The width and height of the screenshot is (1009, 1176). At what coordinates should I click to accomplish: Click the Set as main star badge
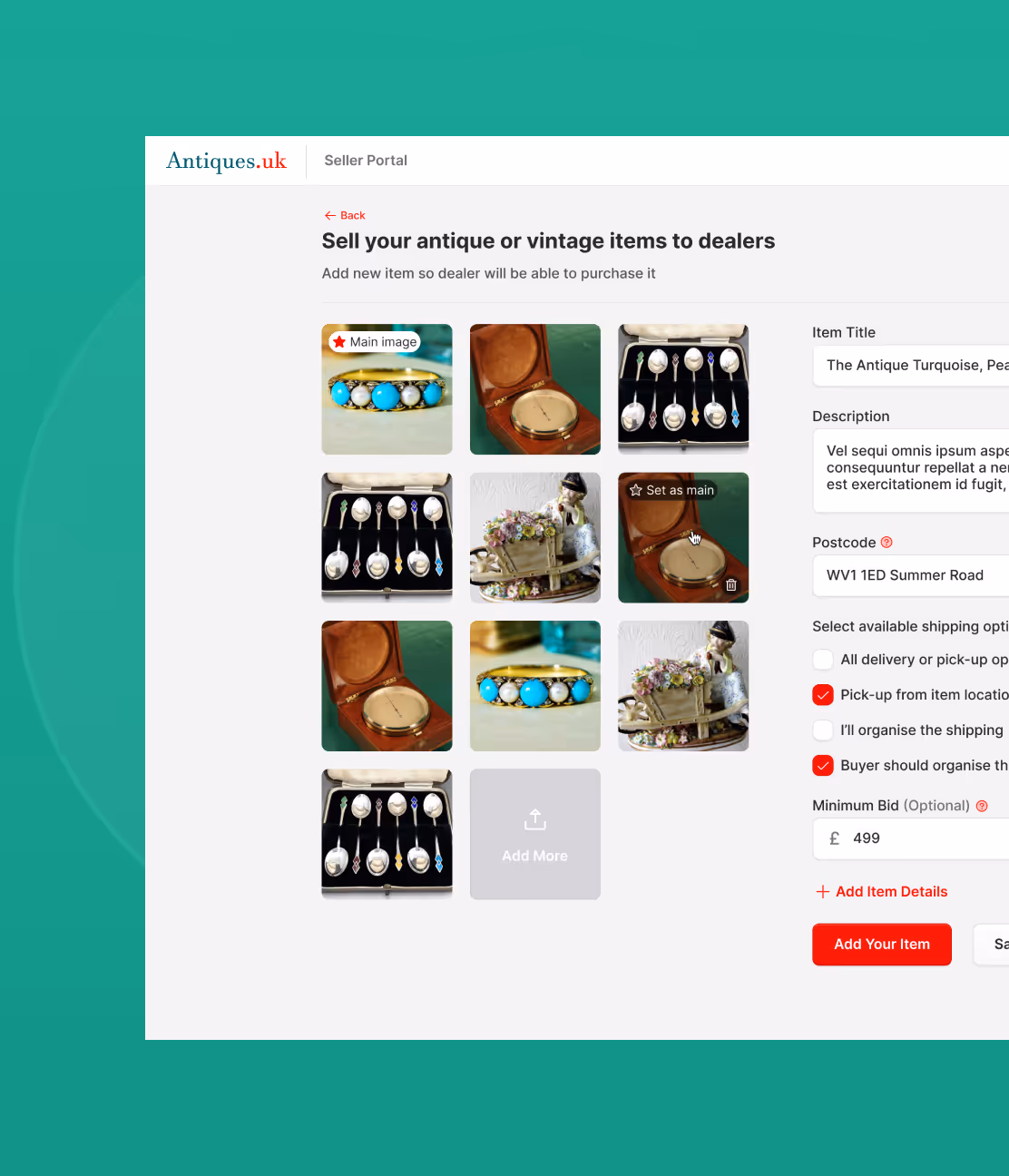(672, 490)
